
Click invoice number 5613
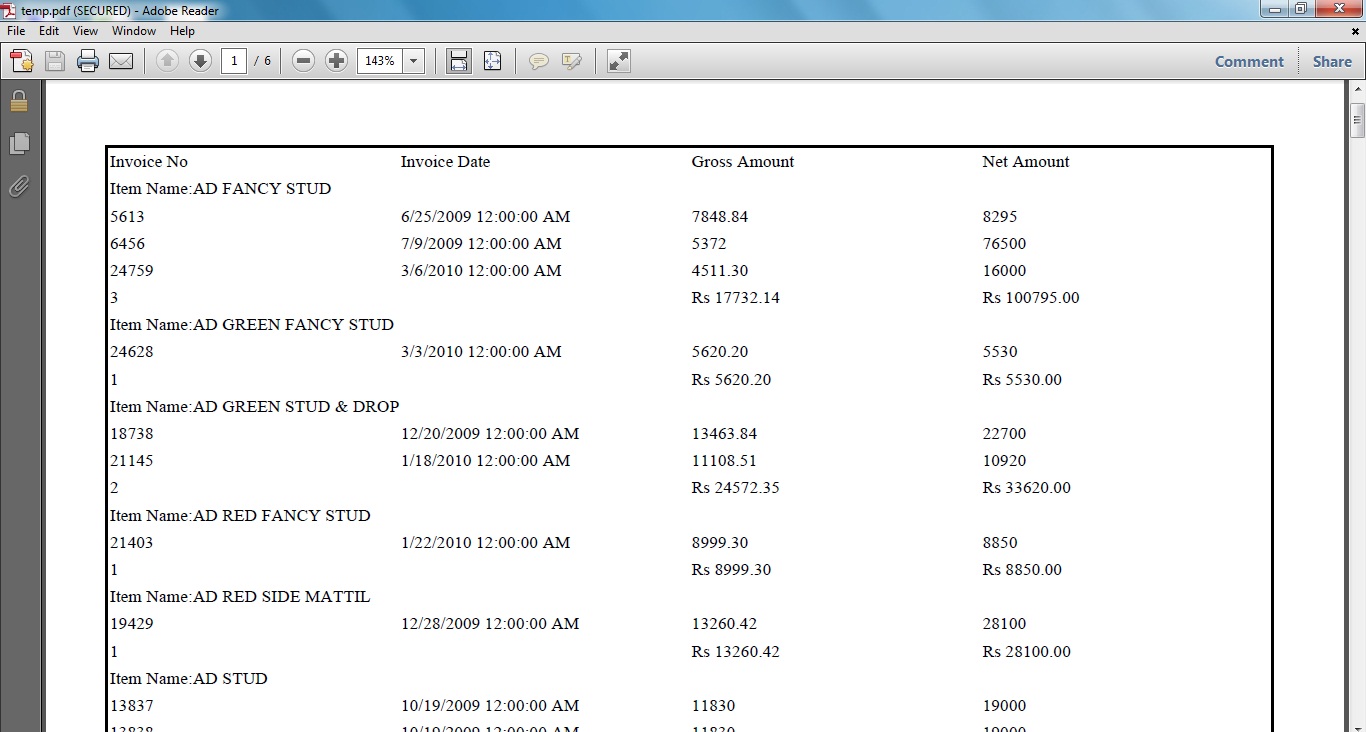[x=127, y=217]
